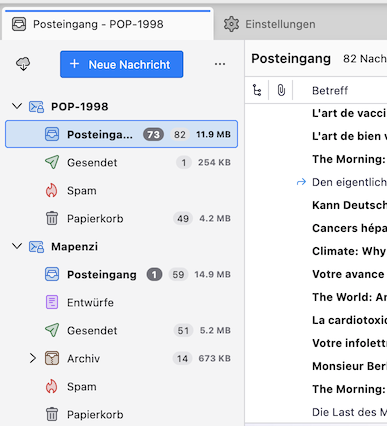Sort messages by Betreff column header
The width and height of the screenshot is (387, 426).
[x=330, y=90]
